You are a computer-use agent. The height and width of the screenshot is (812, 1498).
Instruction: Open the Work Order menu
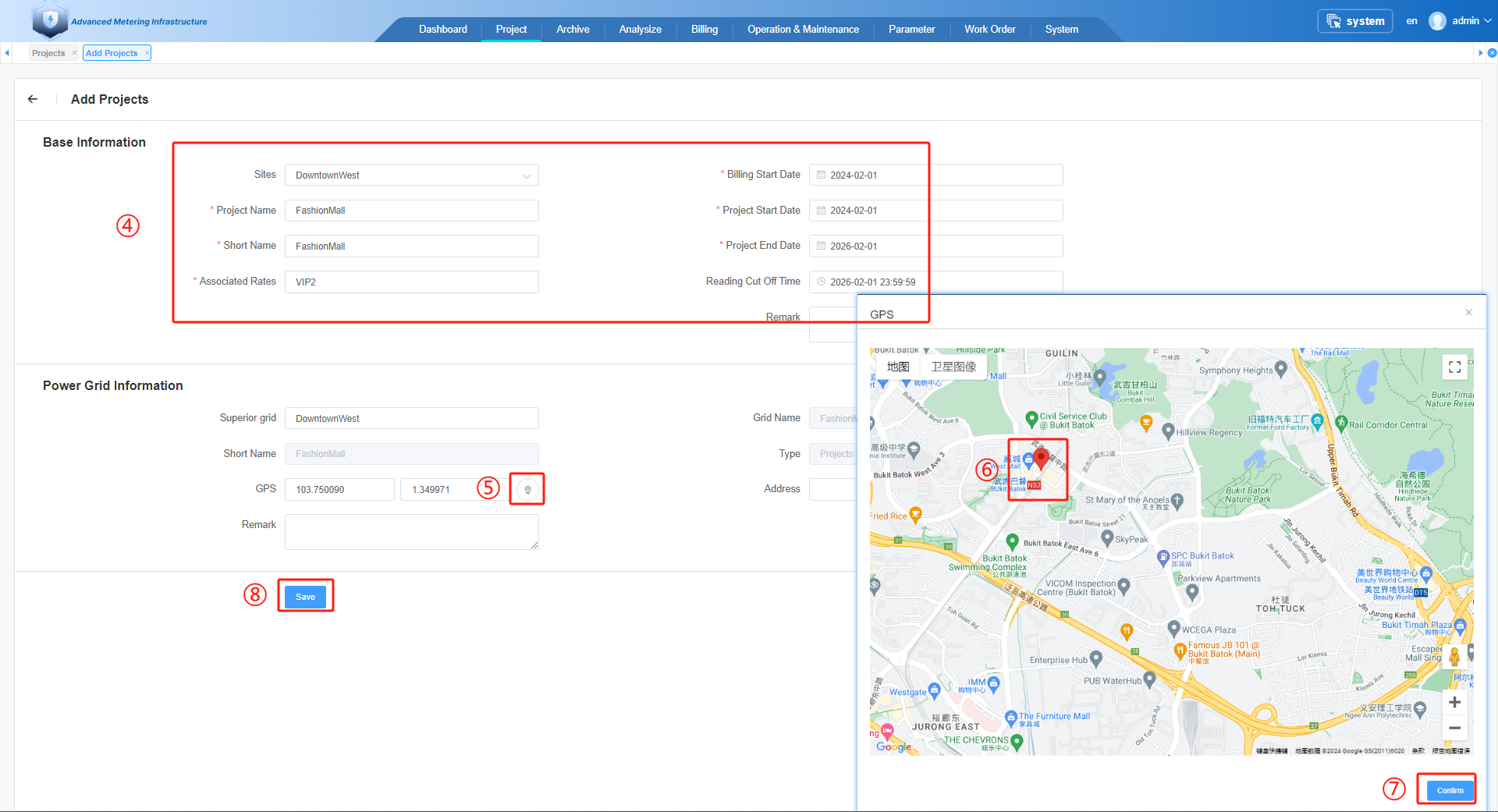pyautogui.click(x=989, y=29)
